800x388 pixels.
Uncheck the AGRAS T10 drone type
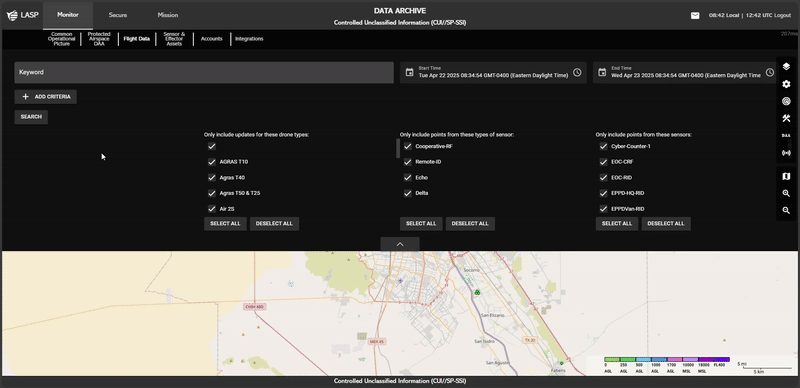pyautogui.click(x=212, y=162)
